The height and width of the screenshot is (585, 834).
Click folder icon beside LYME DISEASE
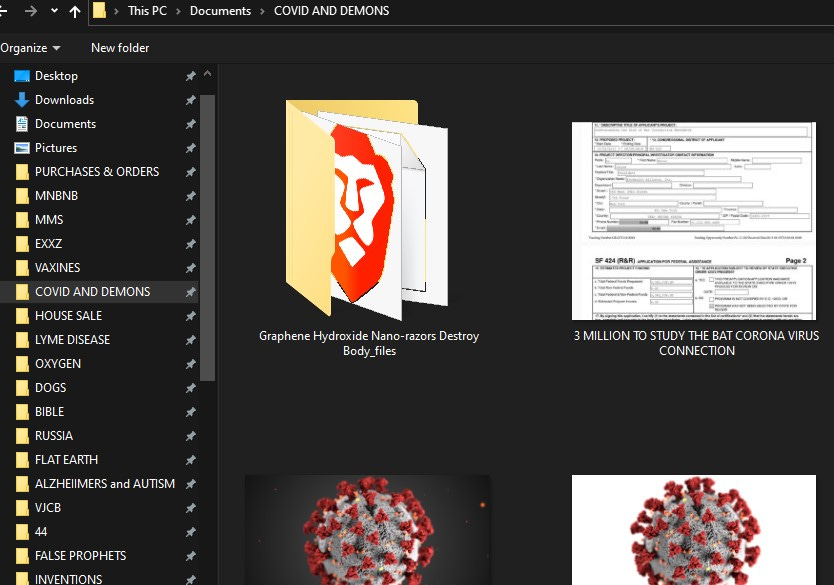(x=22, y=340)
